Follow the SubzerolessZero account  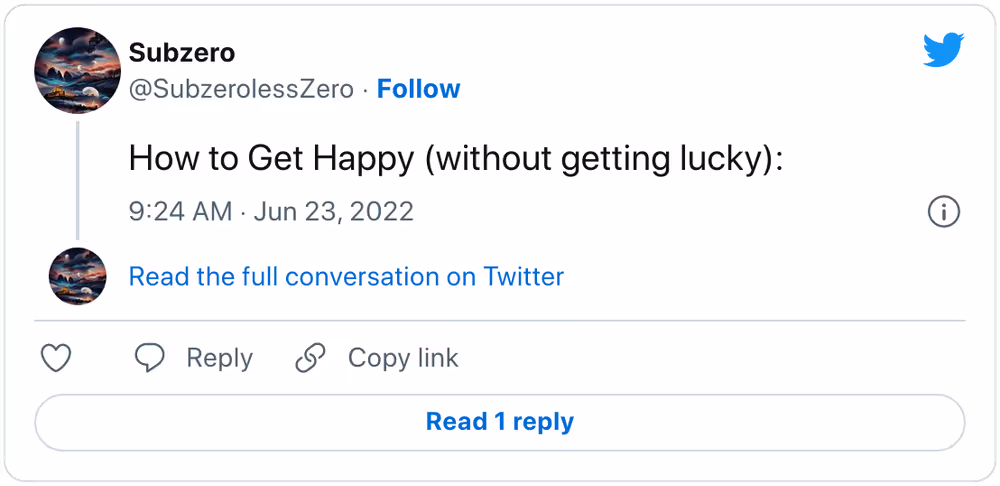pos(418,89)
